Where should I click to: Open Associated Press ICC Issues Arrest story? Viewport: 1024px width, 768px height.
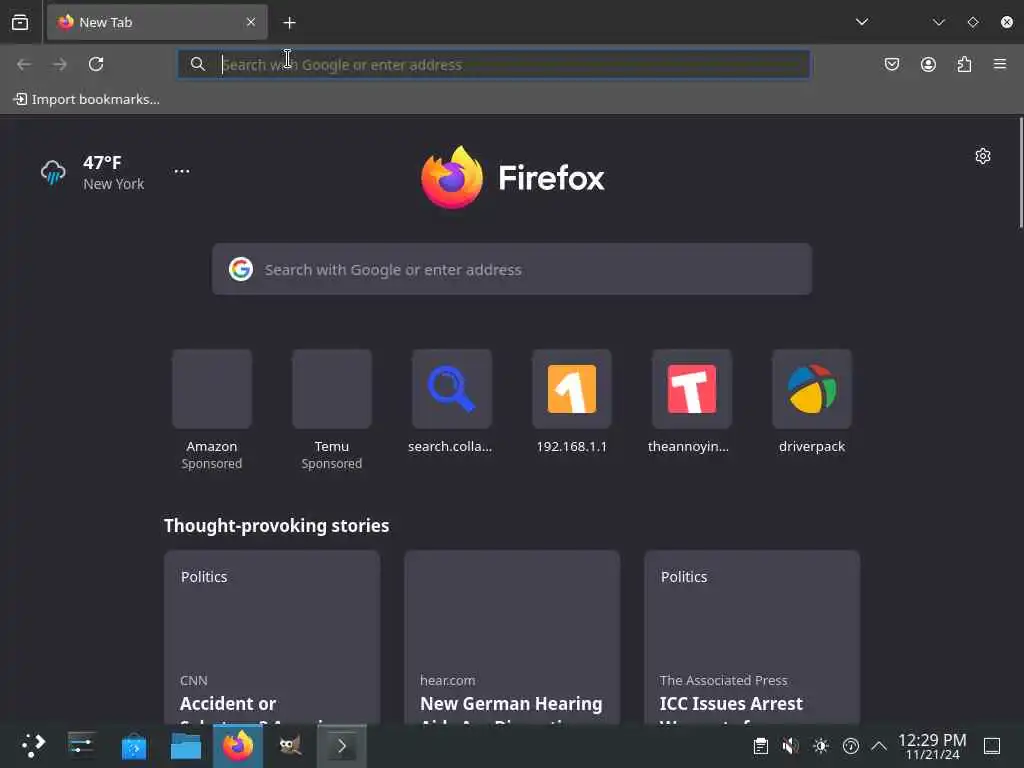point(752,637)
